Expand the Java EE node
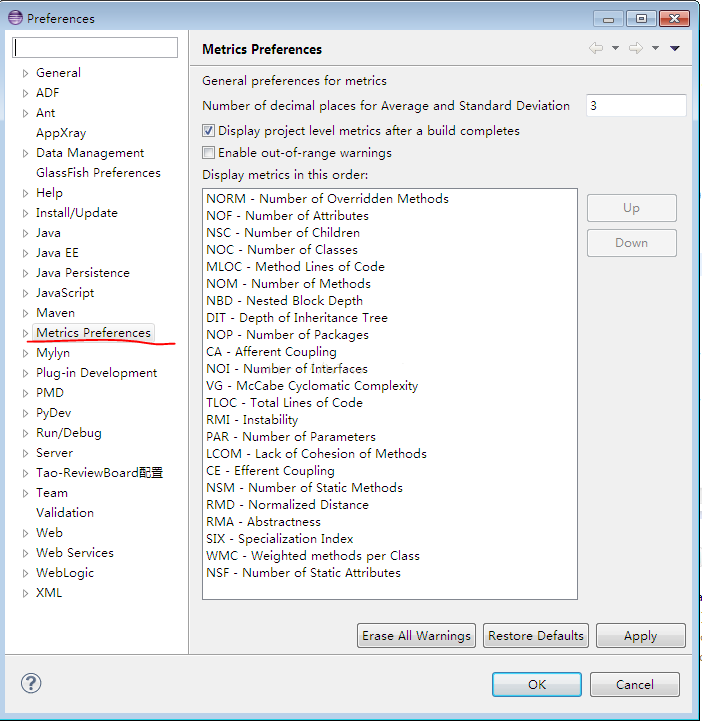 [x=25, y=253]
